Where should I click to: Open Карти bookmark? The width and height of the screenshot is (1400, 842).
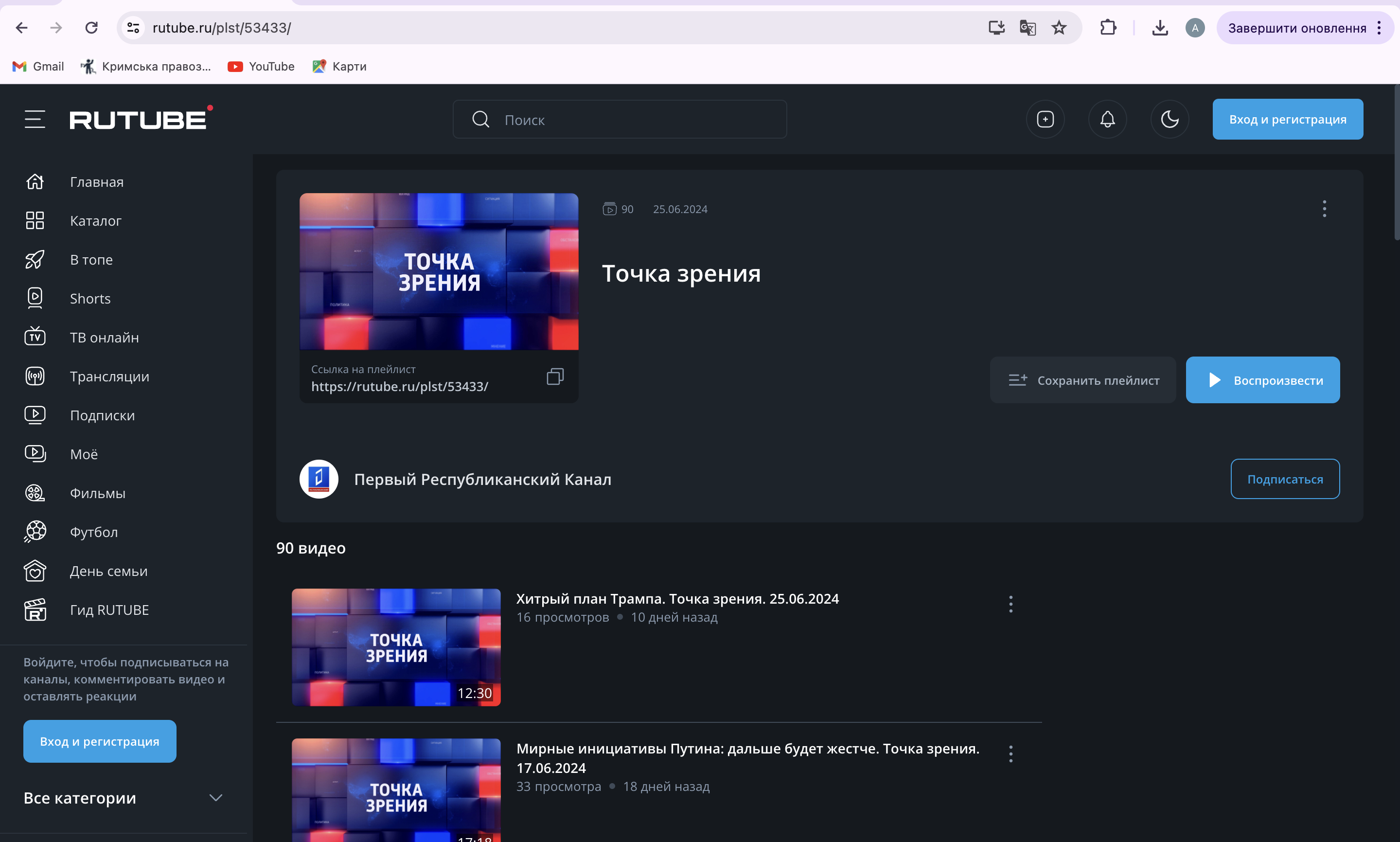pos(339,66)
